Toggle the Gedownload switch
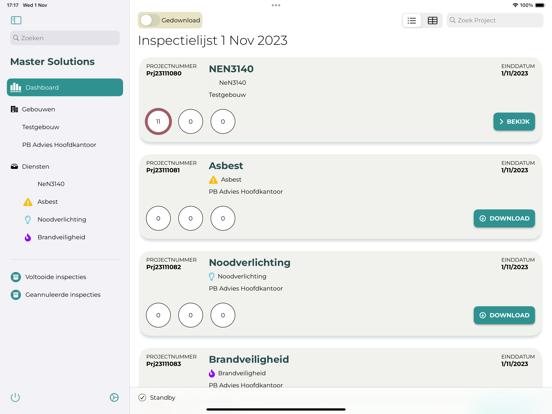The height and width of the screenshot is (414, 552). click(149, 20)
